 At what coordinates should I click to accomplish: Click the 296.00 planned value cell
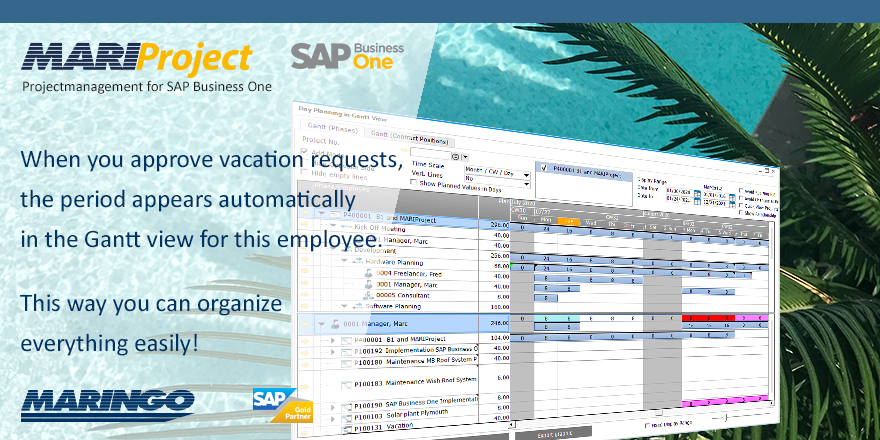click(x=494, y=224)
